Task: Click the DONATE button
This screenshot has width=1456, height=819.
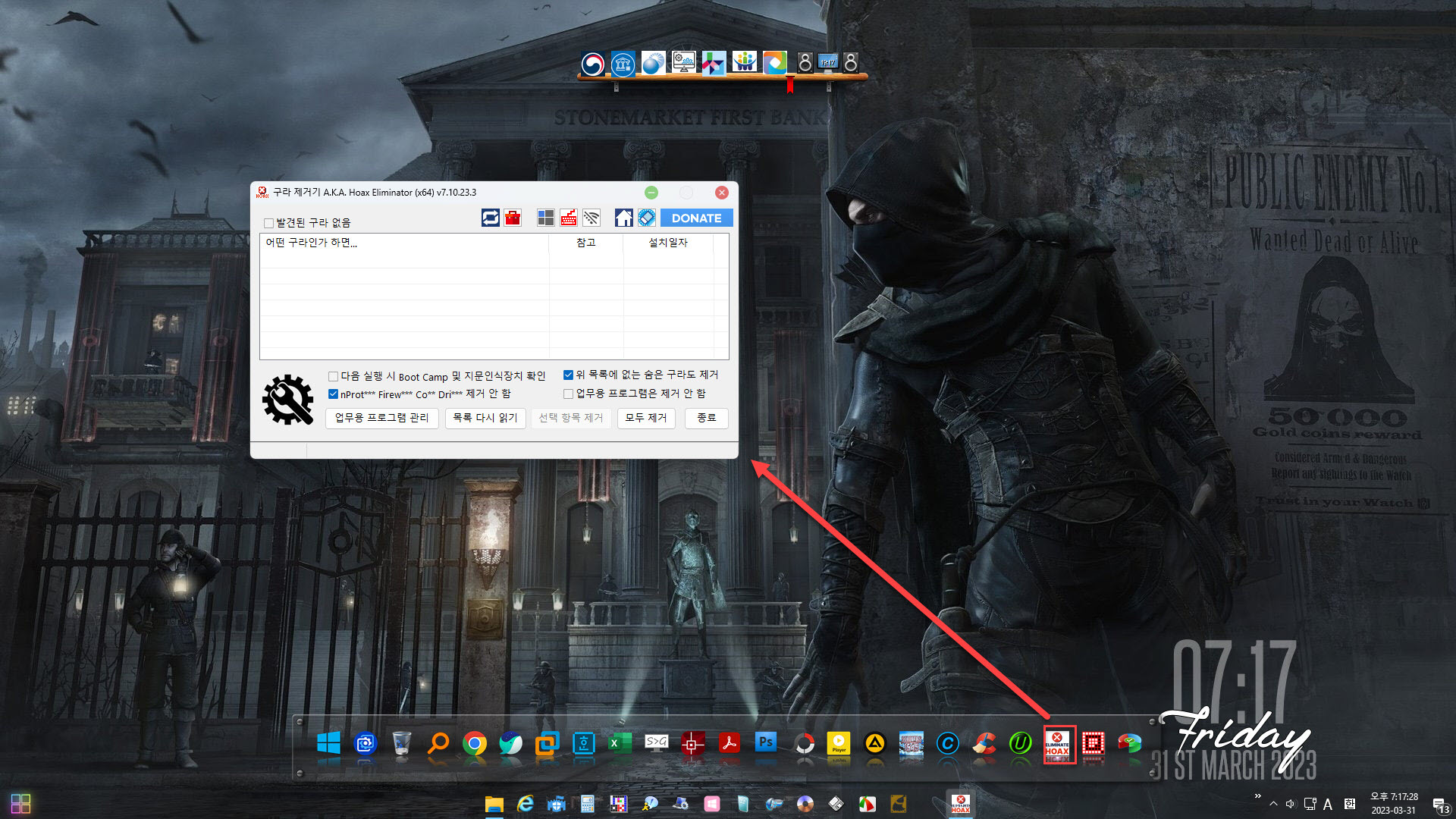Action: coord(696,218)
